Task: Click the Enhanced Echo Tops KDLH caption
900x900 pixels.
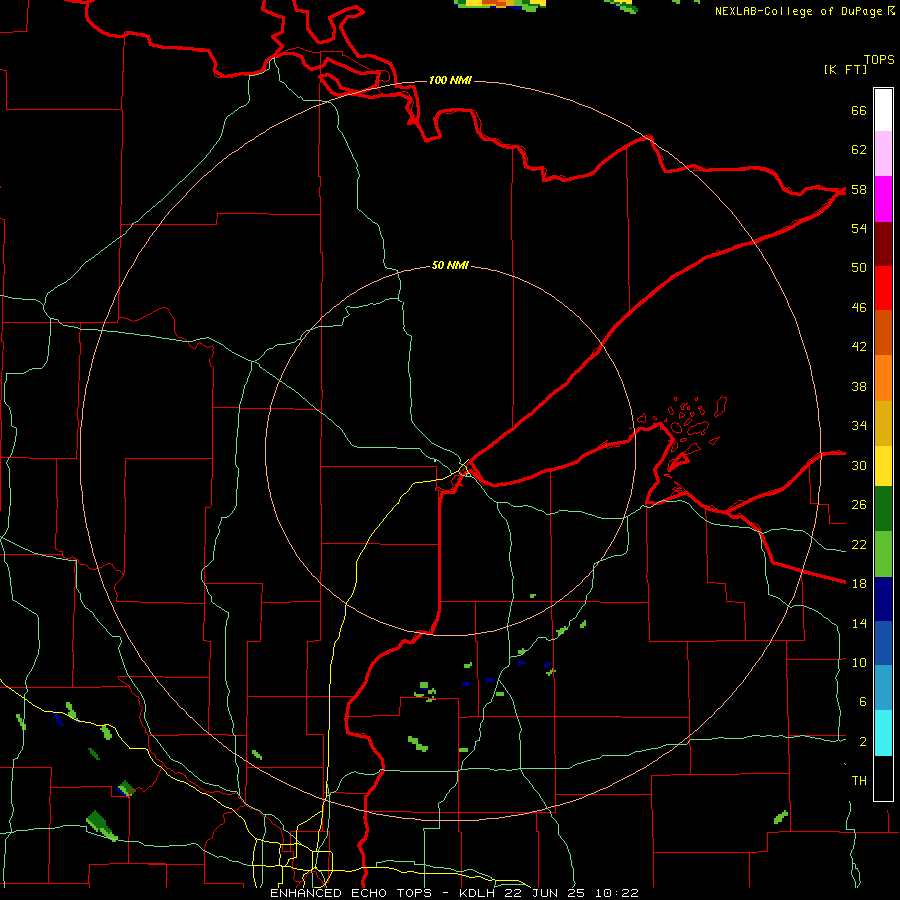Action: click(454, 893)
